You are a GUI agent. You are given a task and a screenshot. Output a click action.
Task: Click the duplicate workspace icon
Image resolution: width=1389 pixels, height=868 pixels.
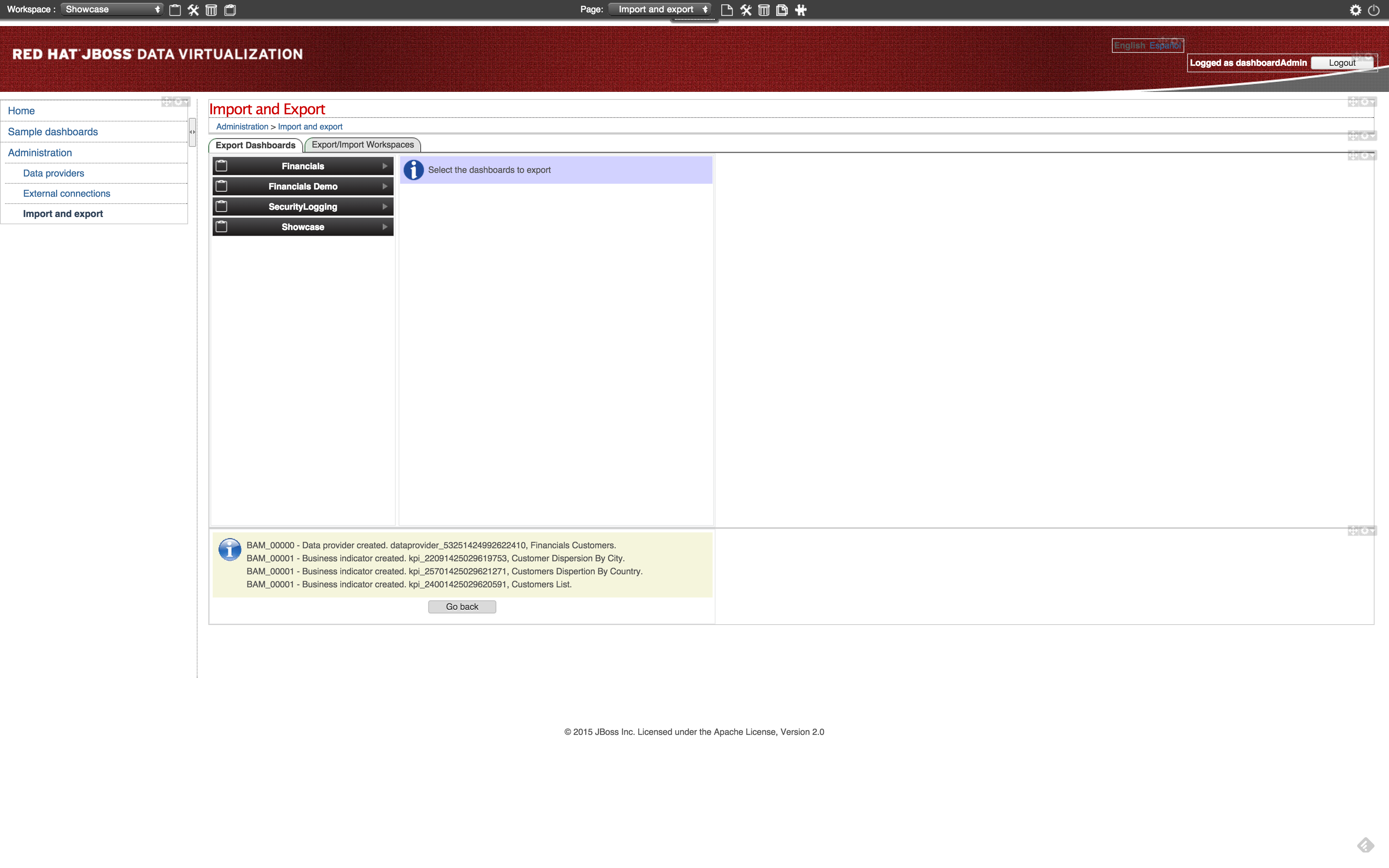pos(230,10)
